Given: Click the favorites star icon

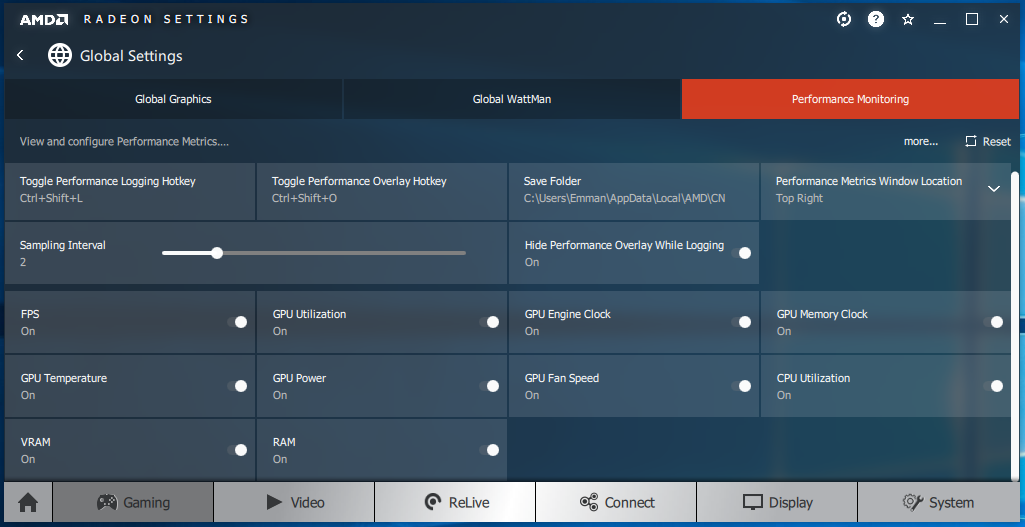Looking at the screenshot, I should (908, 20).
